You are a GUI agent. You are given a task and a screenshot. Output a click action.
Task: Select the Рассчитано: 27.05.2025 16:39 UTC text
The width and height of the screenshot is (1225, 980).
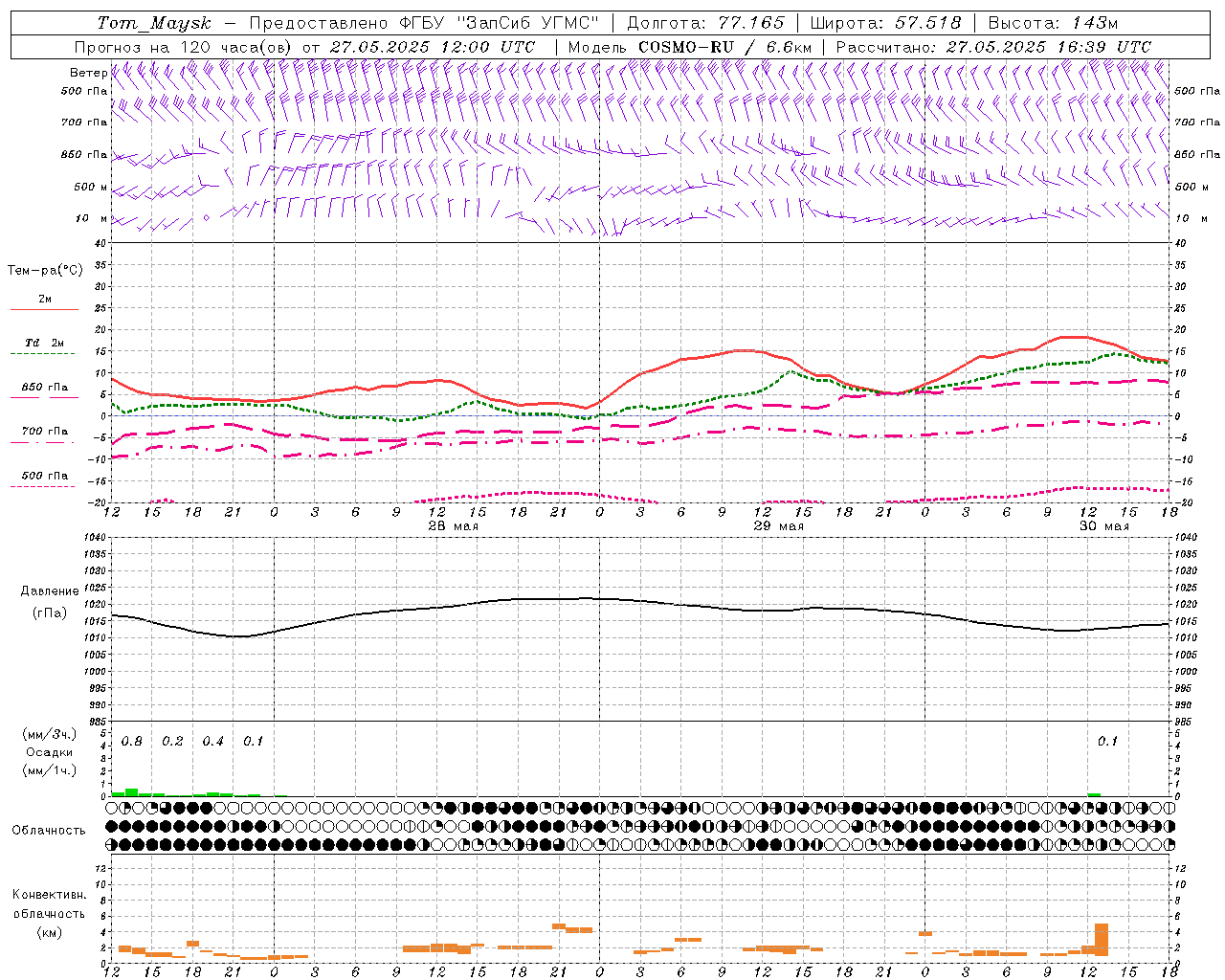click(993, 47)
